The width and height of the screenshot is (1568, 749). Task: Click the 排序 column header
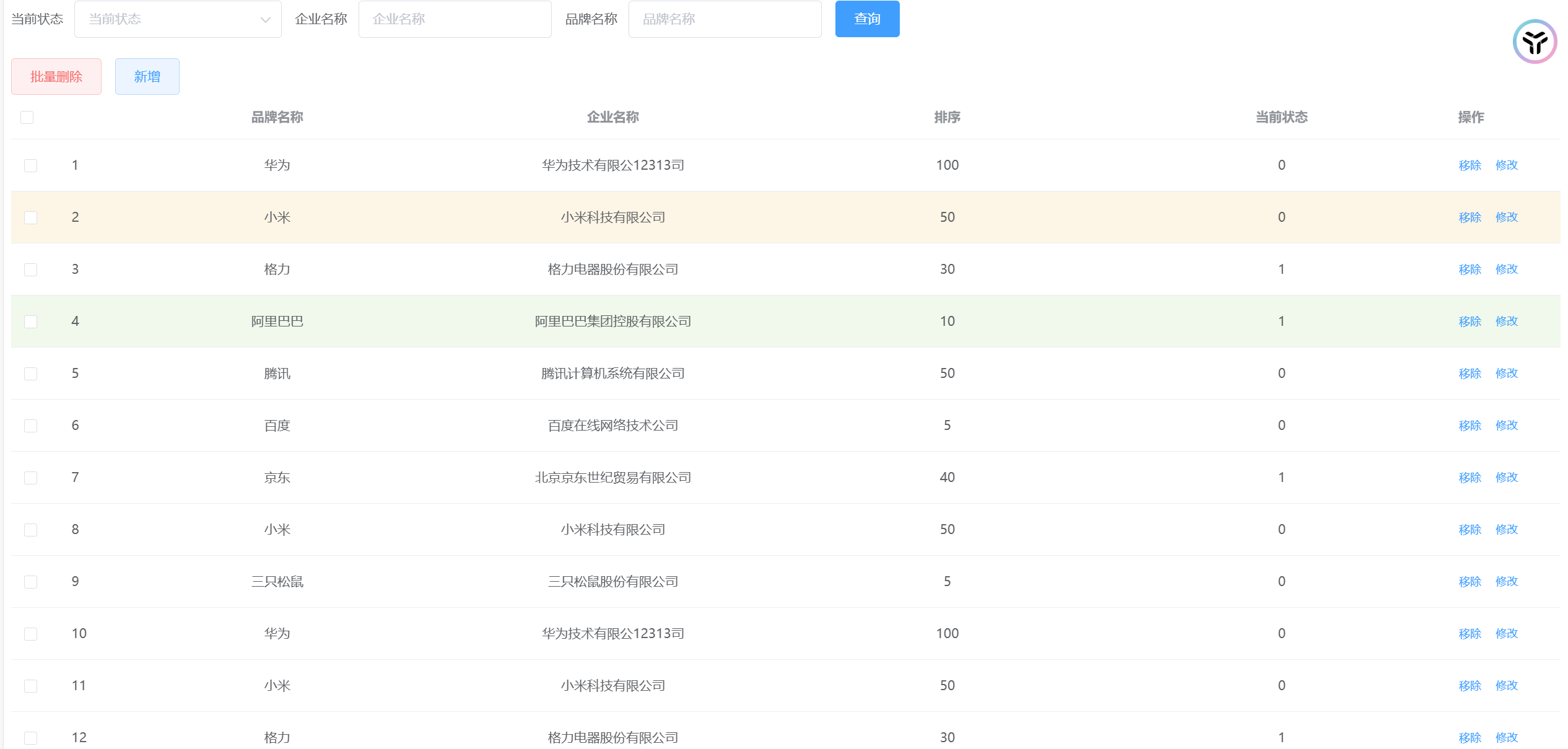click(x=947, y=117)
